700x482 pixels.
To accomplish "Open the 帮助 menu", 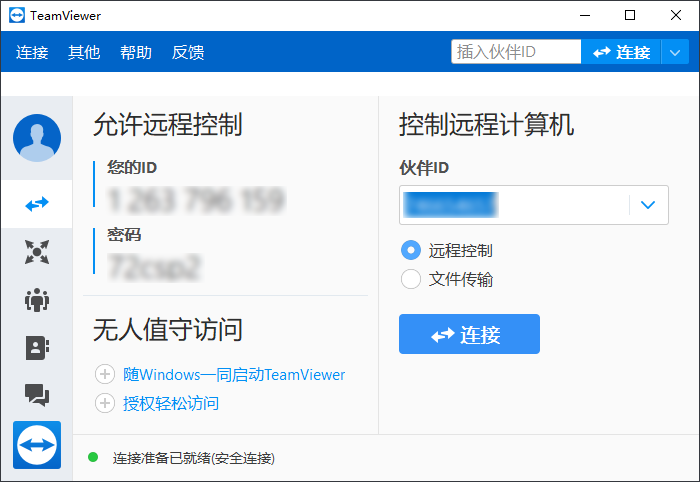I will 136,52.
